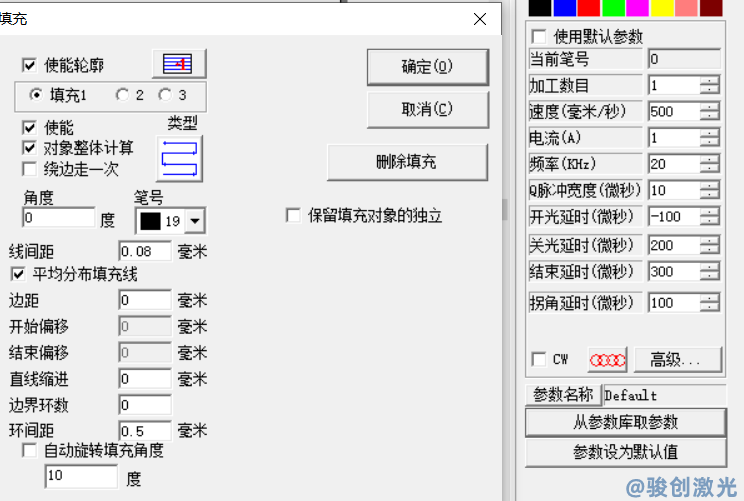Select the dark red color swatch

(x=711, y=8)
